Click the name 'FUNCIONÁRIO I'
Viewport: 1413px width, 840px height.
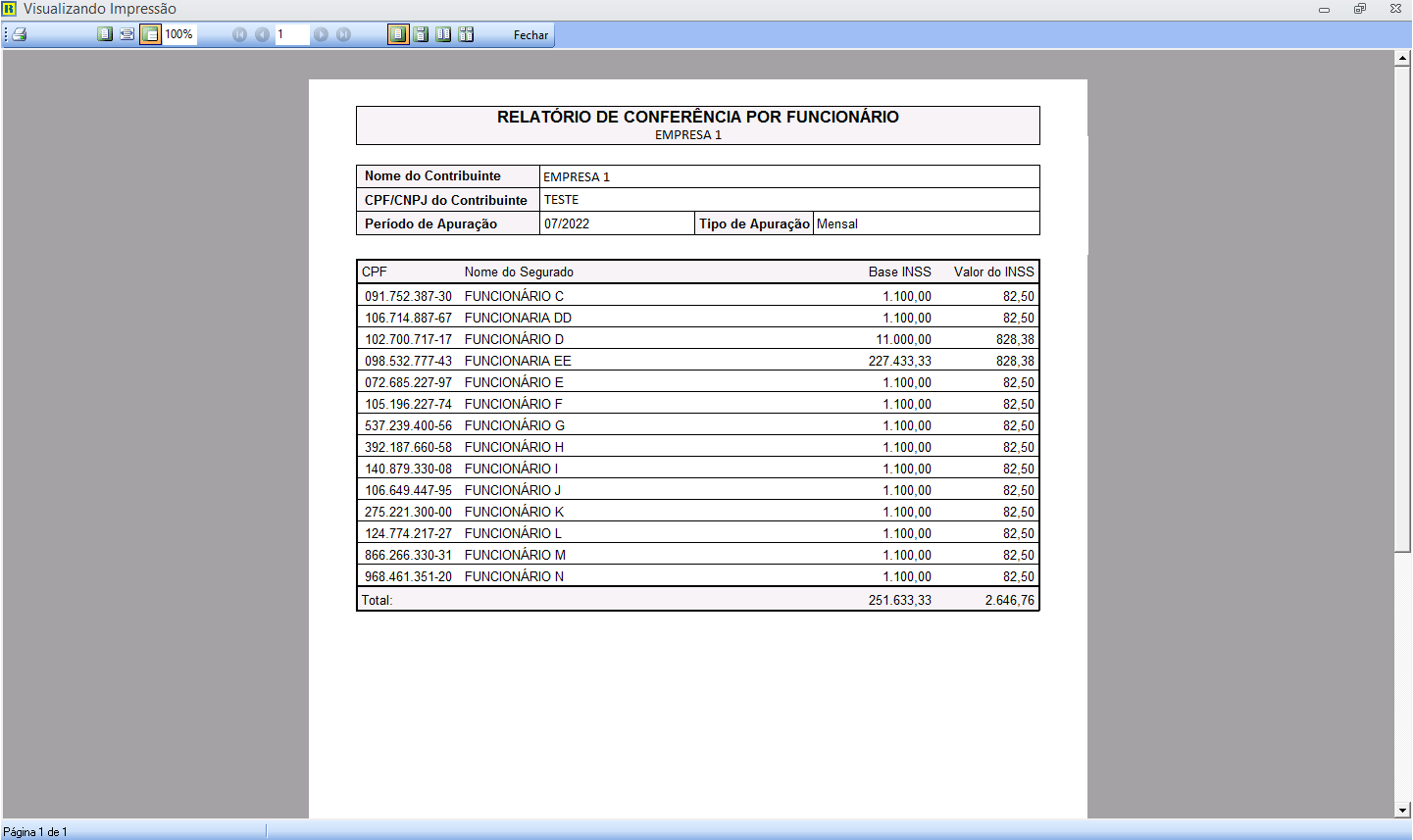point(511,469)
